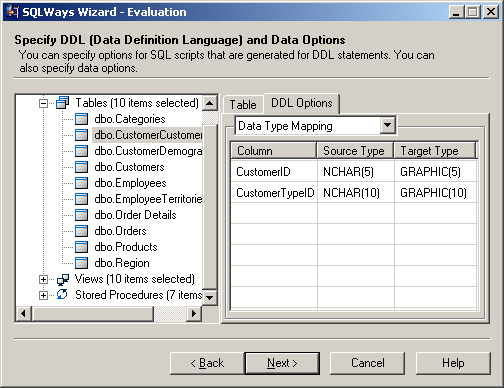Open the Data Type Mapping dropdown

pos(387,126)
